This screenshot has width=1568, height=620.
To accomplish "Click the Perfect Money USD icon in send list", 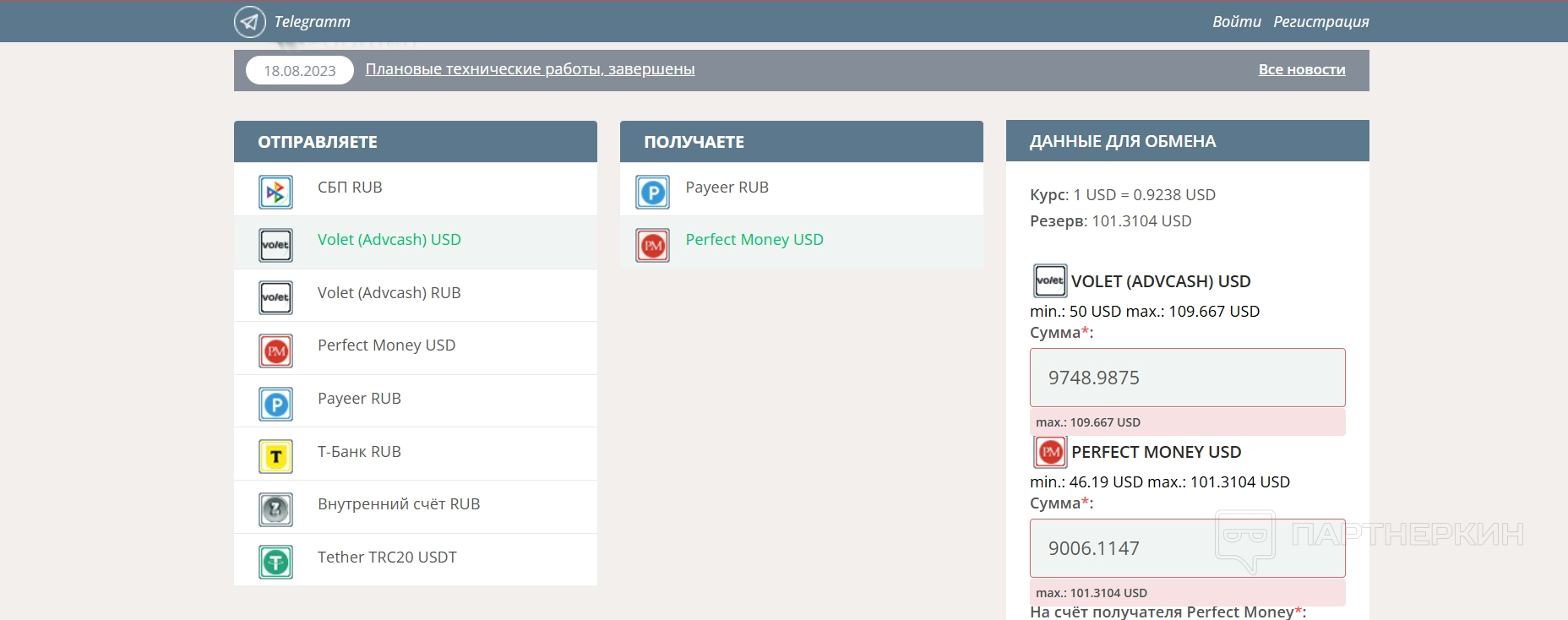I will (x=275, y=351).
